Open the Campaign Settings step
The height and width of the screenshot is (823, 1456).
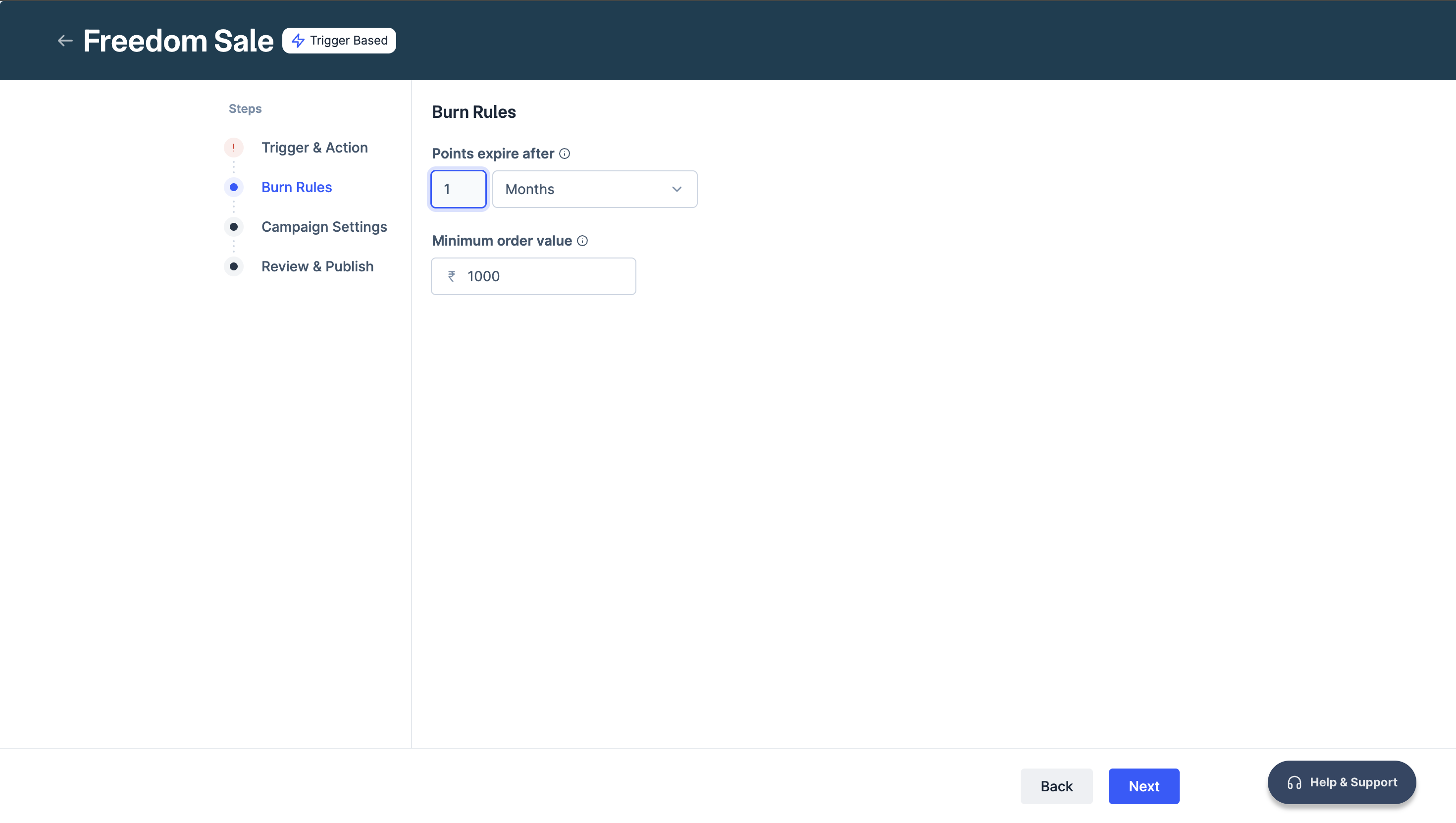tap(324, 227)
